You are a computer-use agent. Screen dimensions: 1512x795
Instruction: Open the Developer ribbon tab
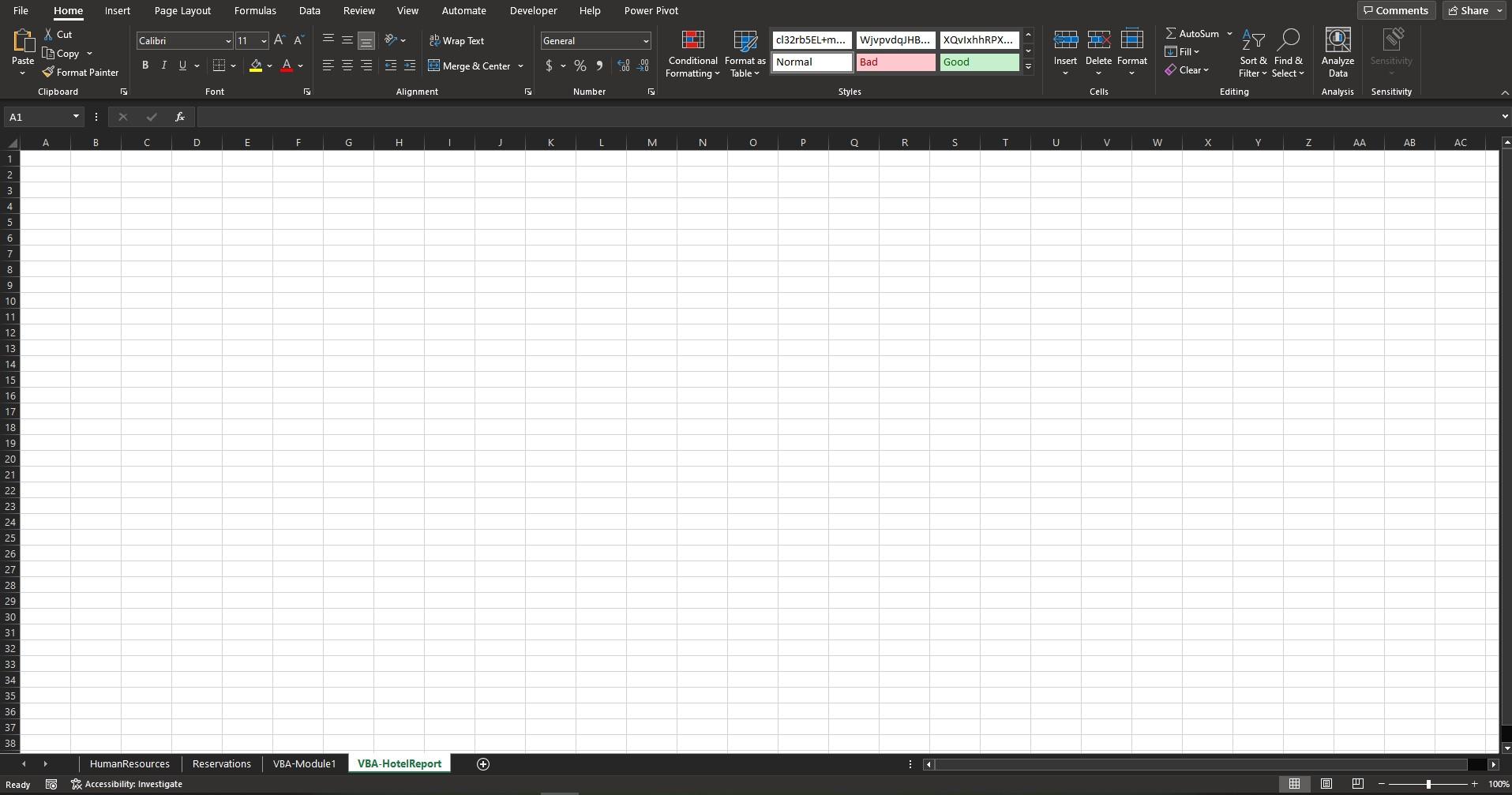(x=534, y=10)
